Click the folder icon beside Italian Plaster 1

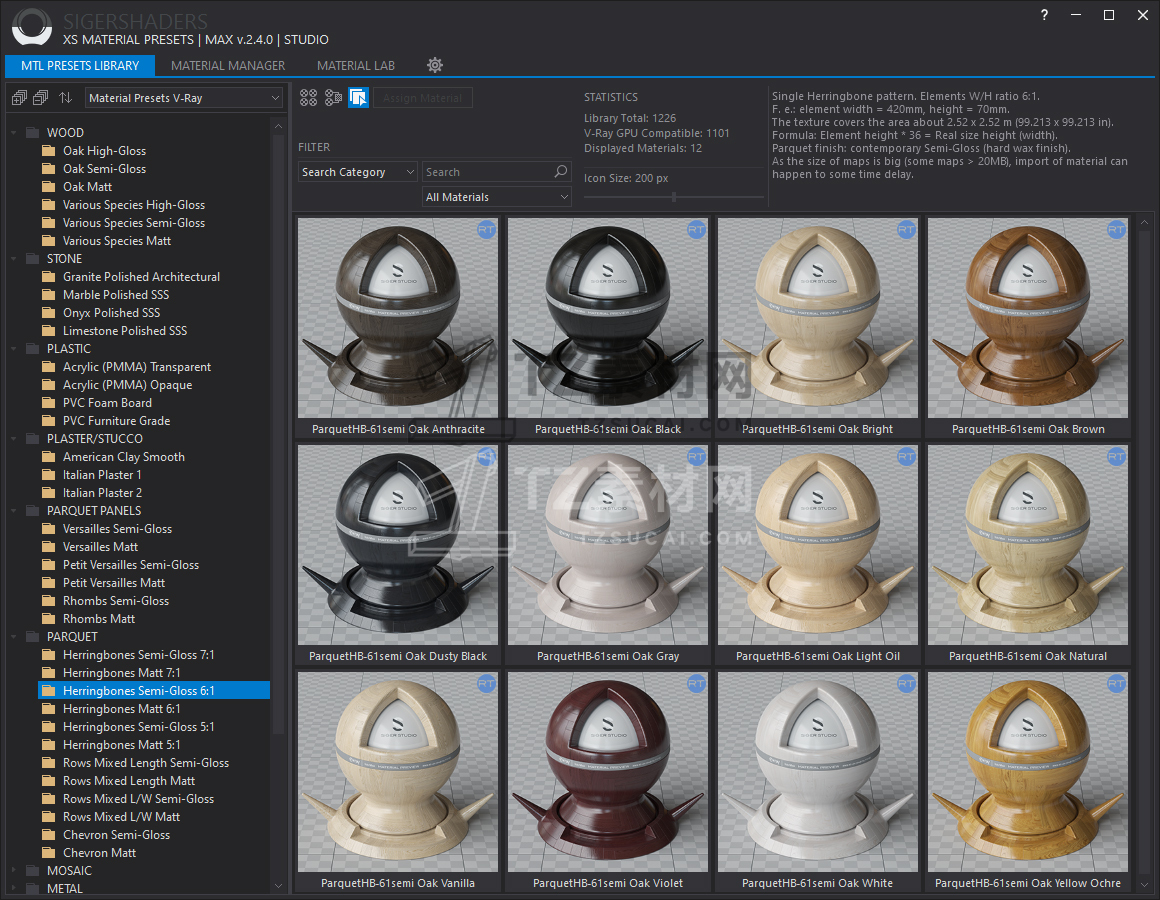(49, 475)
